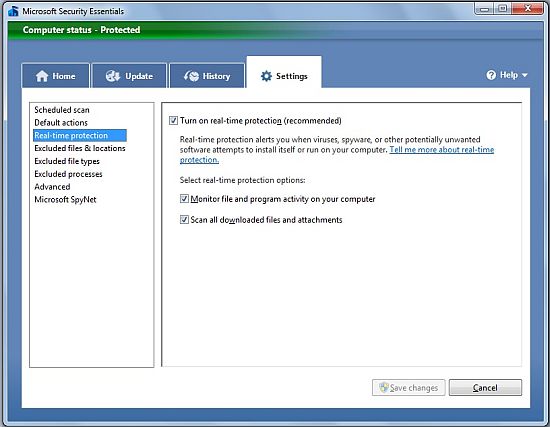Expand the Help dropdown arrow
Screen dimensions: 550x427
pyautogui.click(x=524, y=75)
